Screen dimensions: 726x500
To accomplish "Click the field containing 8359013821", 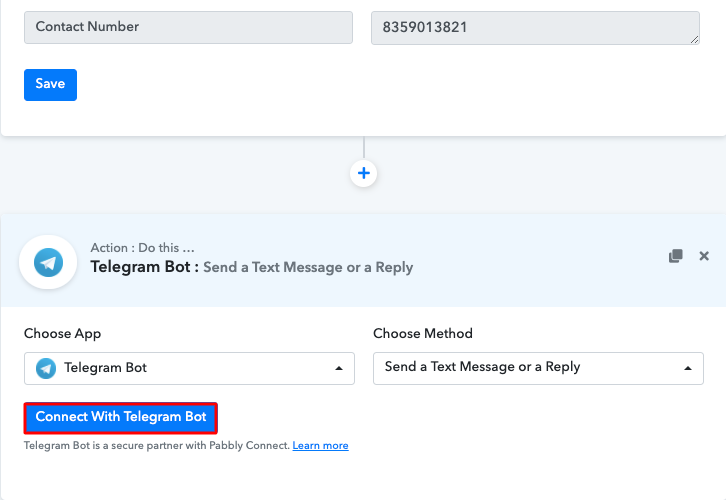I will coord(535,28).
